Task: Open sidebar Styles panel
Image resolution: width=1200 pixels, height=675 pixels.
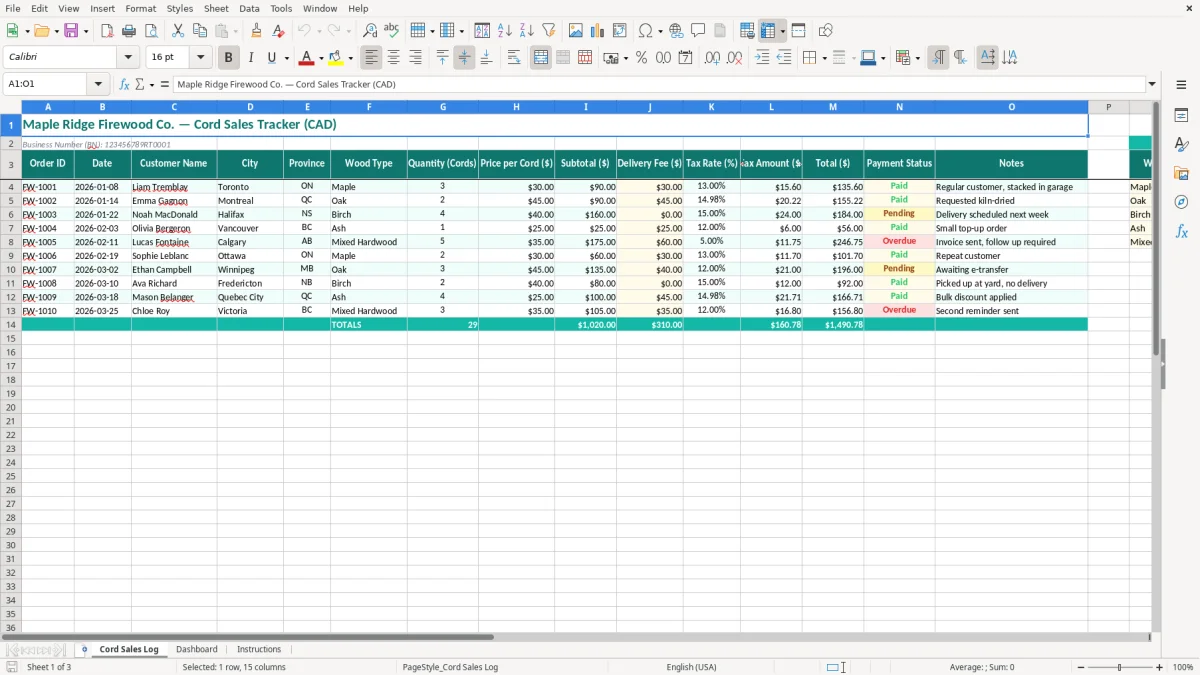Action: click(1181, 144)
